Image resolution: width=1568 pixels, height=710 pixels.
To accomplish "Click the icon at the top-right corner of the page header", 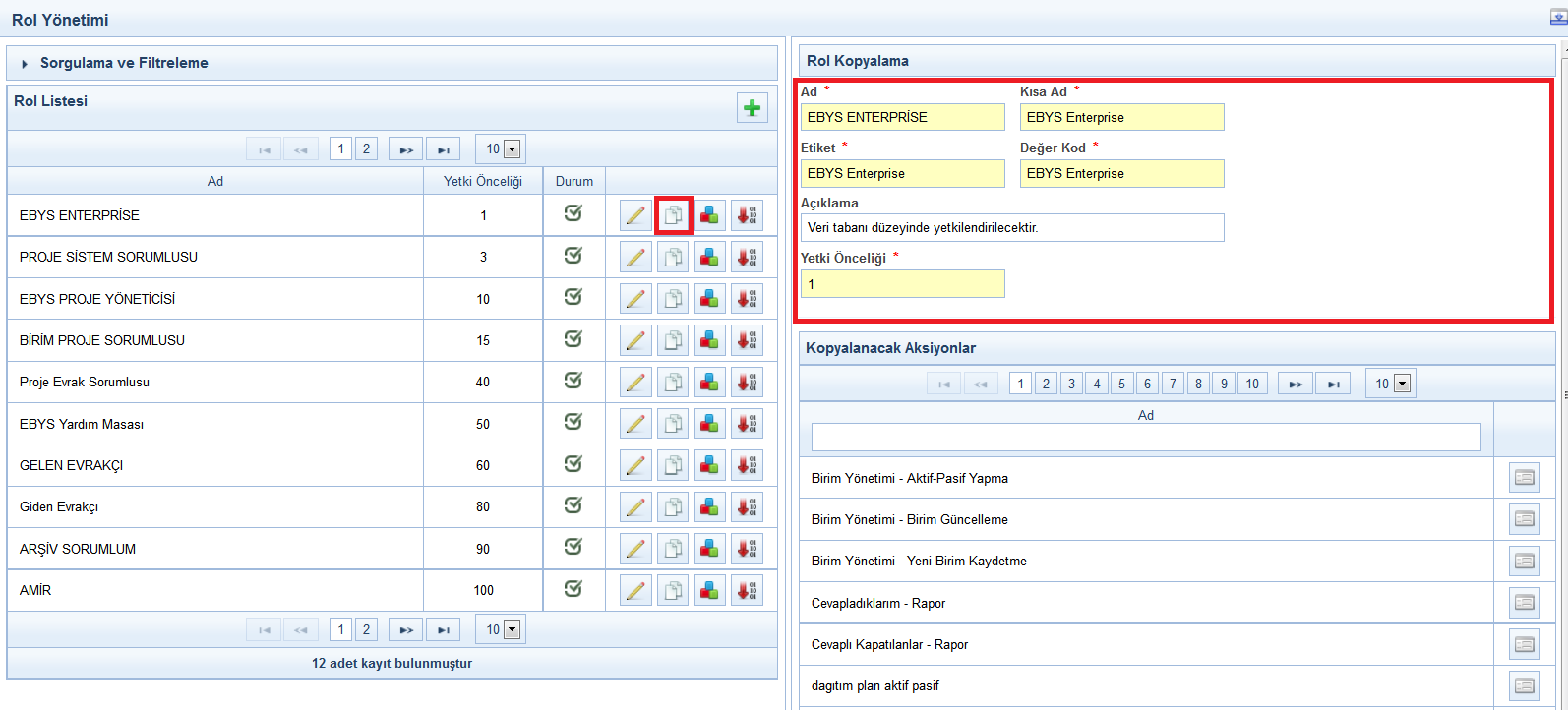I will [1558, 17].
